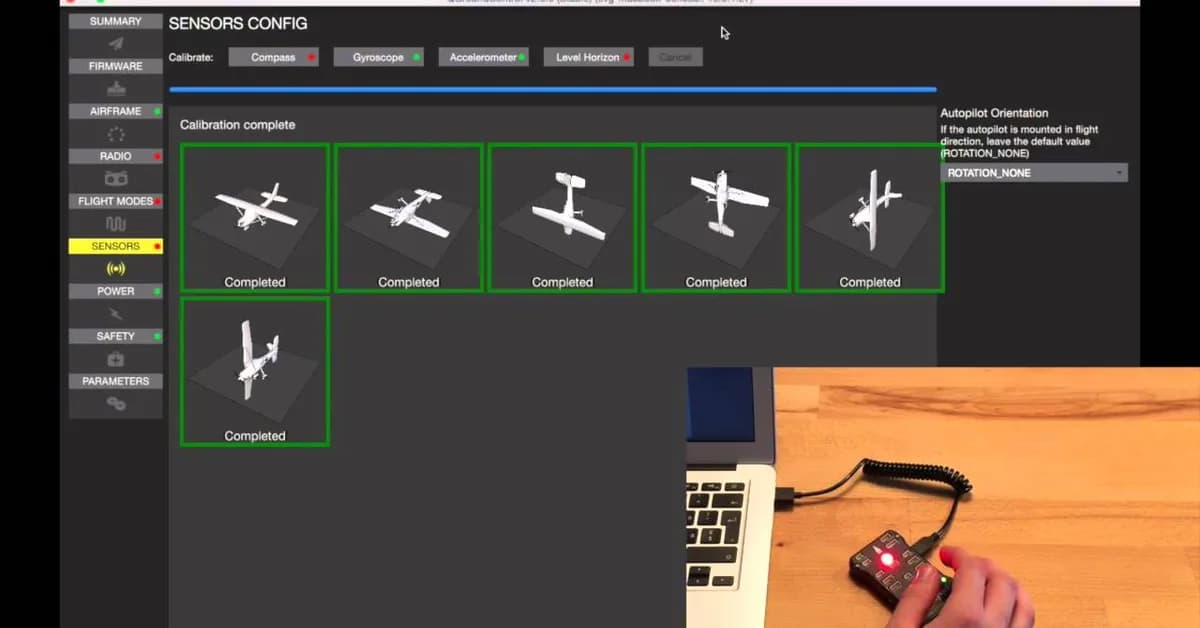Check the Gyroscope green status dot

(417, 57)
